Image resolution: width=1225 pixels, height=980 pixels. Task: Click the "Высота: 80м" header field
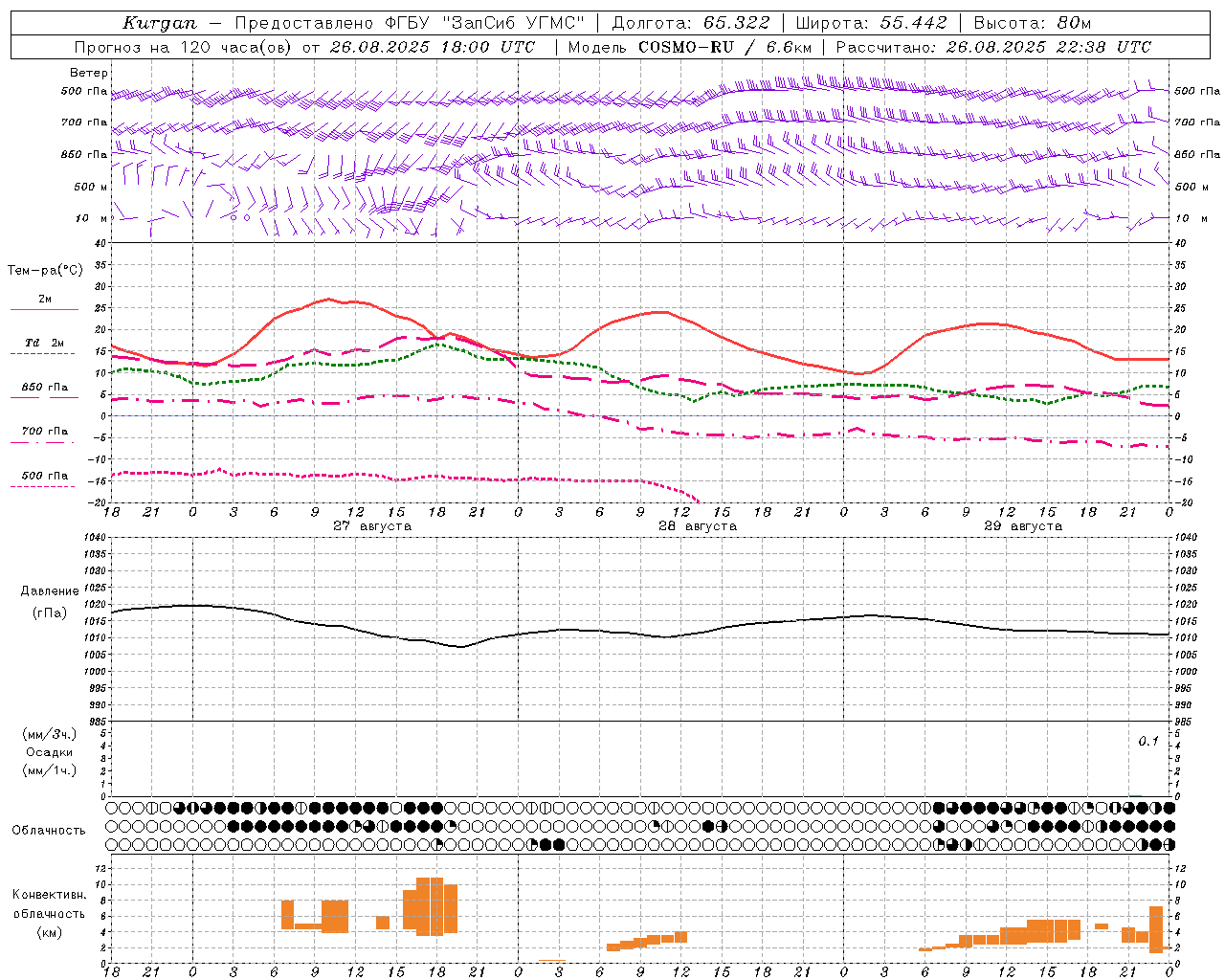pos(1032,23)
